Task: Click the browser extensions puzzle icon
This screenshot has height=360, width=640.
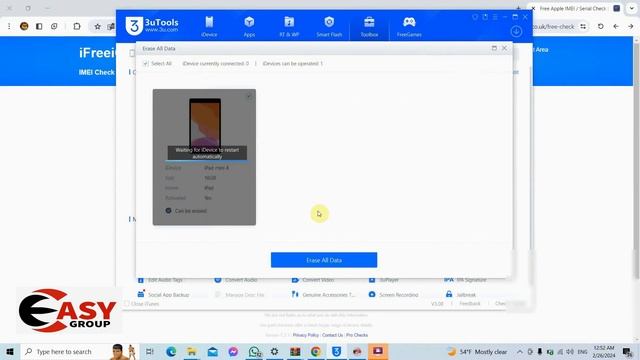Action: click(x=77, y=27)
